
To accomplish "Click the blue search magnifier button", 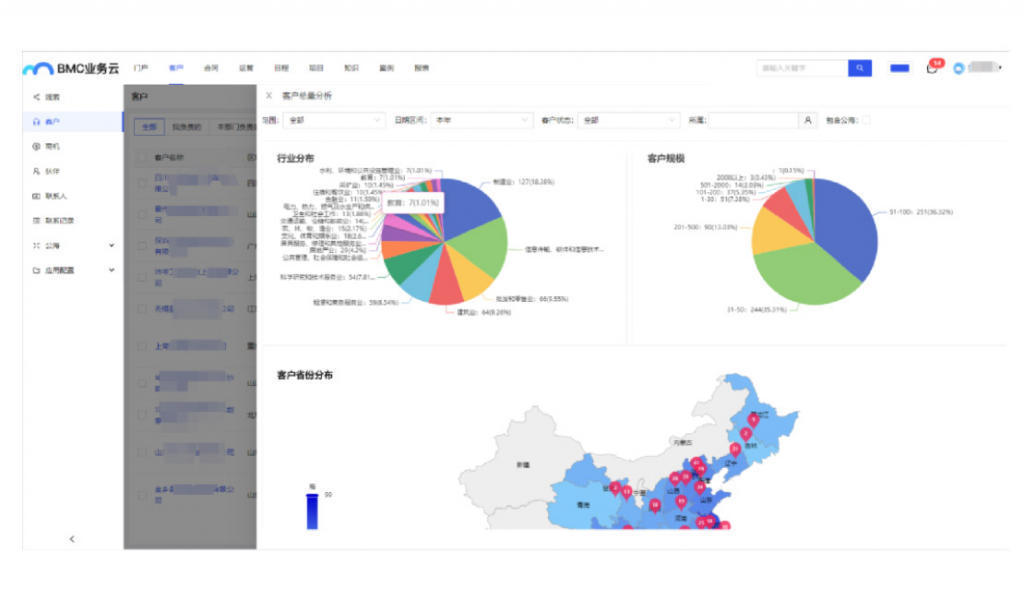I will pos(860,68).
